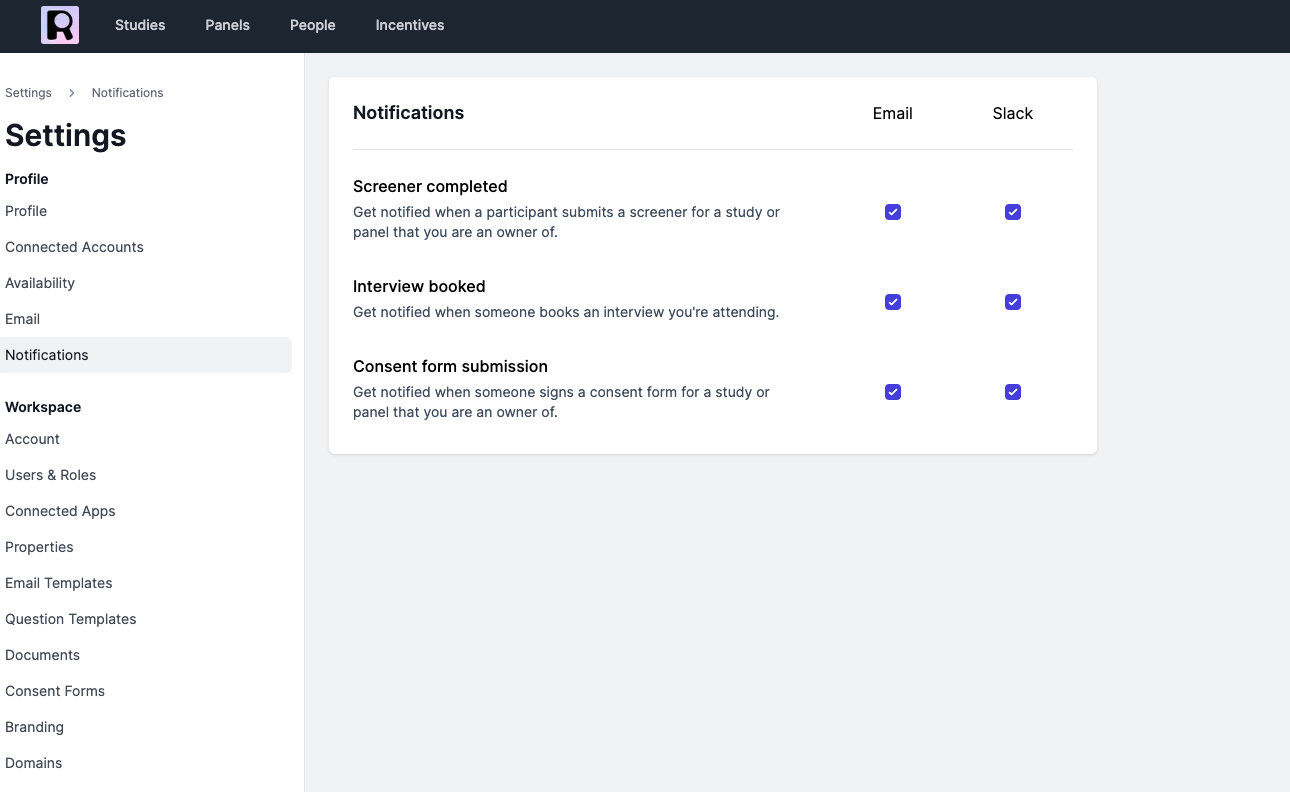Disable Email for Consent form submission
The image size is (1290, 792).
pyautogui.click(x=893, y=392)
